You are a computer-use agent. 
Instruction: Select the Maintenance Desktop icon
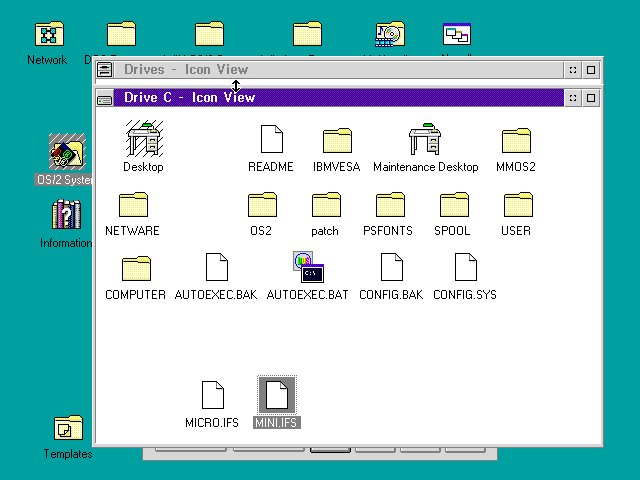point(425,139)
